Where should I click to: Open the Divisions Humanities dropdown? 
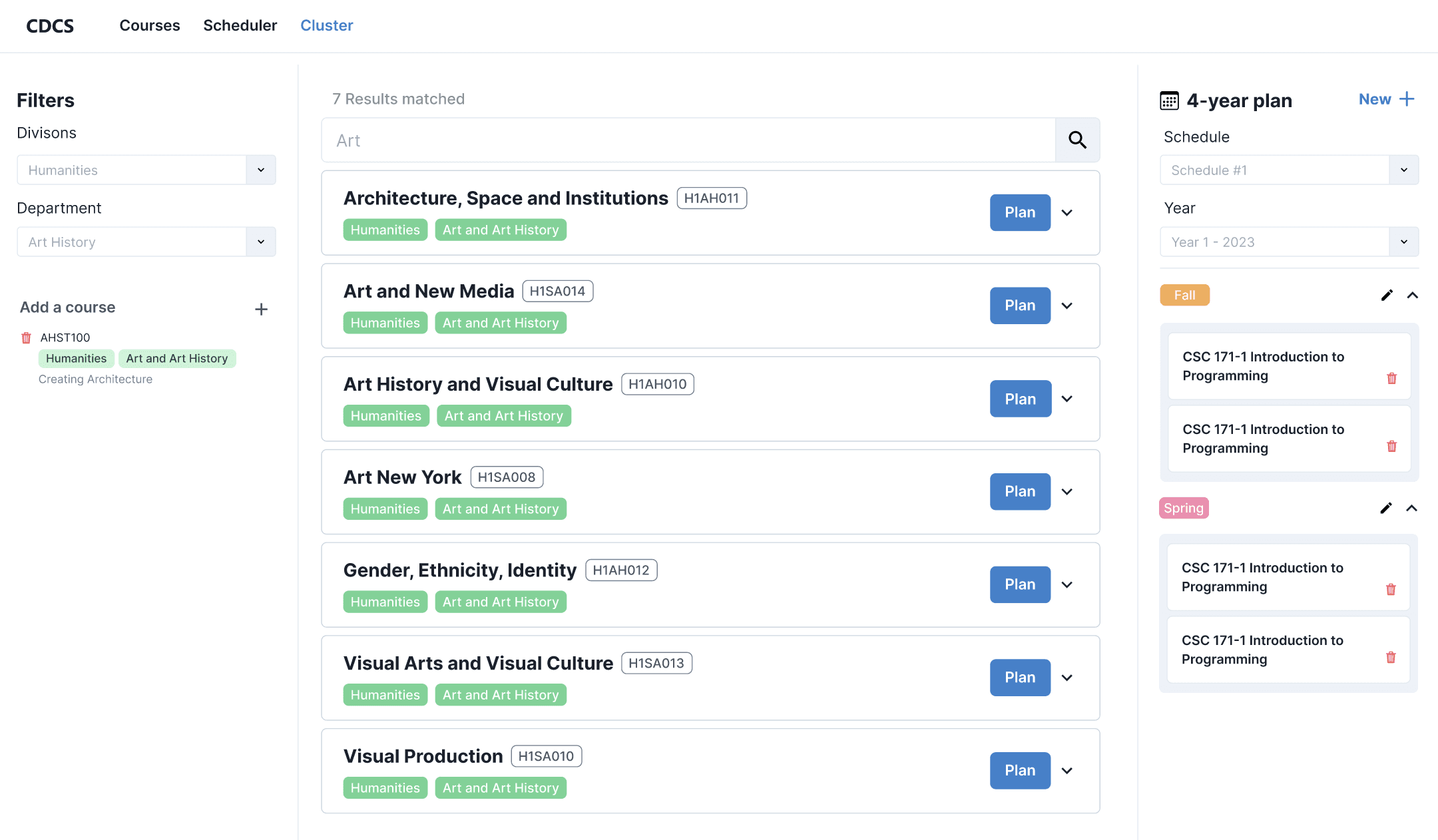(x=261, y=170)
